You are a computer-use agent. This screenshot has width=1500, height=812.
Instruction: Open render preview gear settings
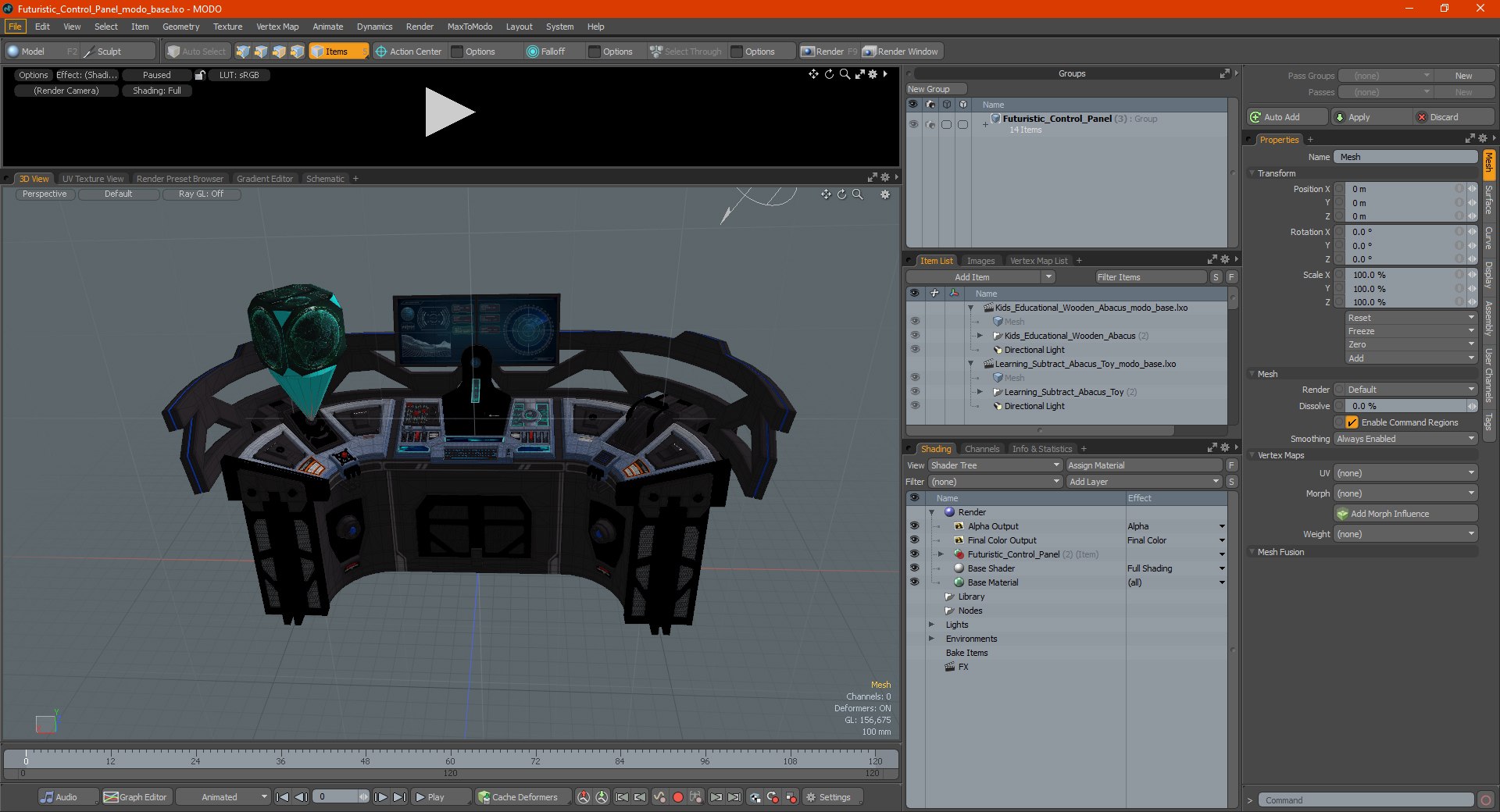point(873,74)
